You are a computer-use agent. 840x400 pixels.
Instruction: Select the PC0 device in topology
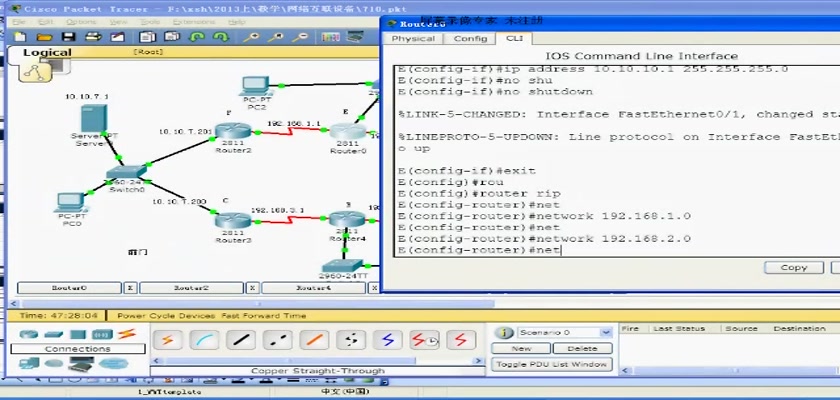click(x=71, y=202)
